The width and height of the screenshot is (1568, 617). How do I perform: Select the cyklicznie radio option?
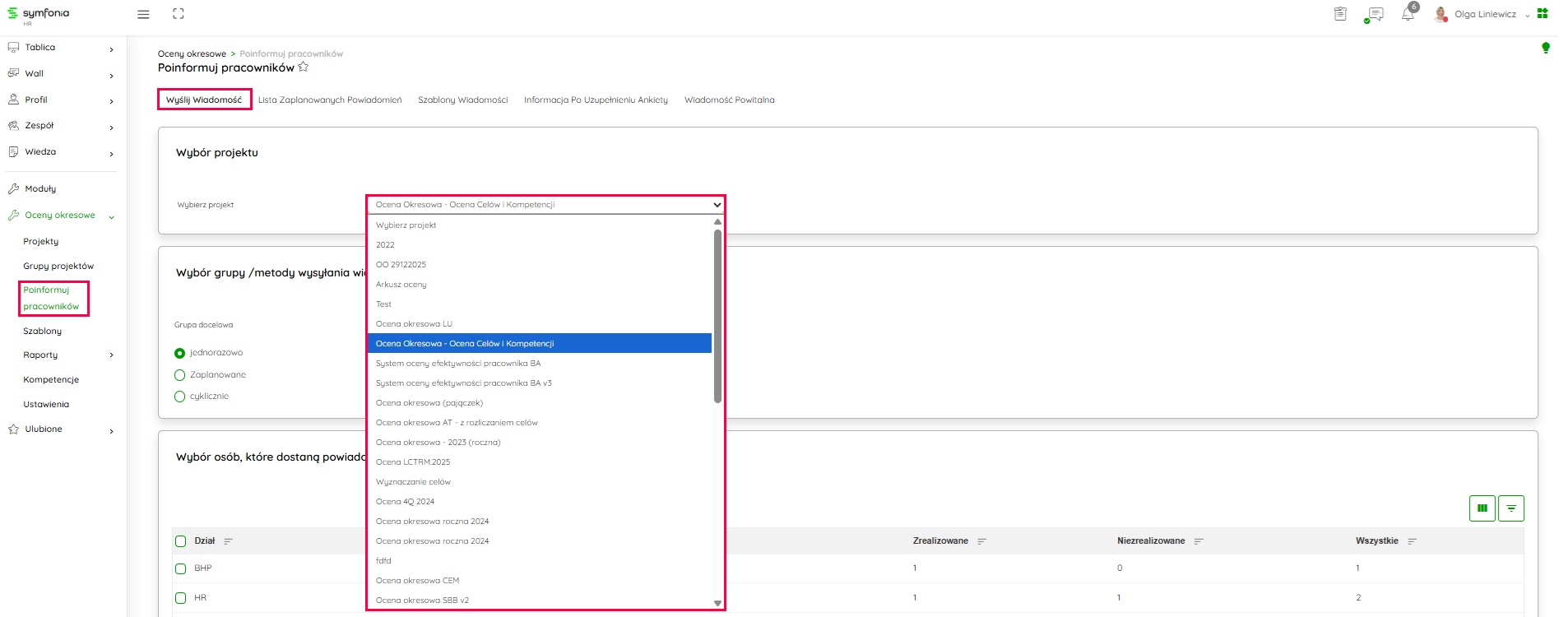tap(180, 397)
